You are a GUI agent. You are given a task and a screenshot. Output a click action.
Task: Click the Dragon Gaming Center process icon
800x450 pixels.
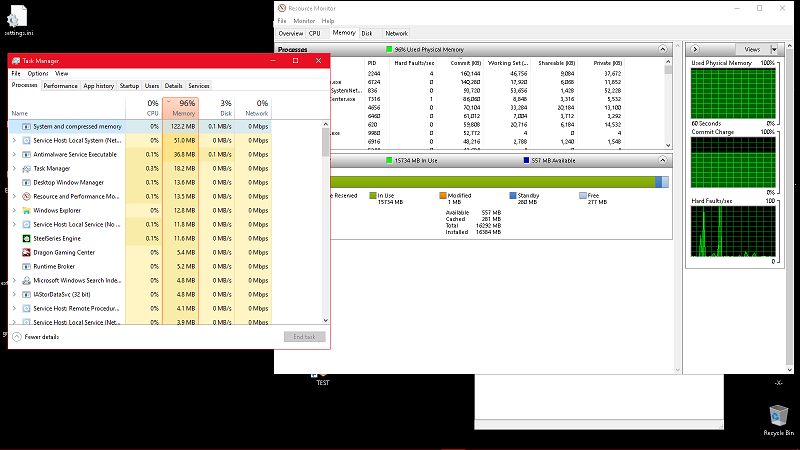point(25,252)
